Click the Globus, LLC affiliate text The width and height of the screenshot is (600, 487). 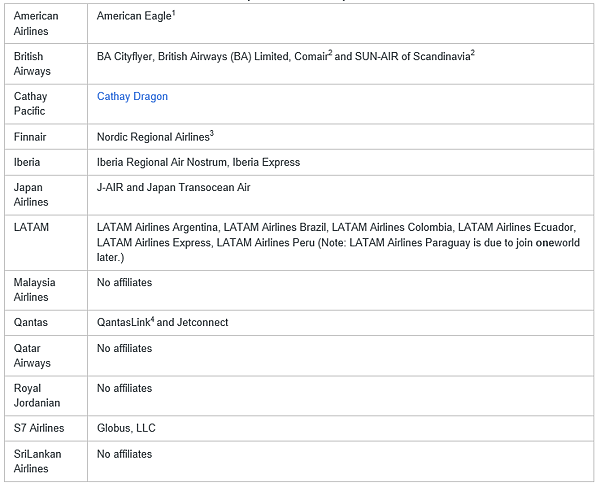(126, 428)
